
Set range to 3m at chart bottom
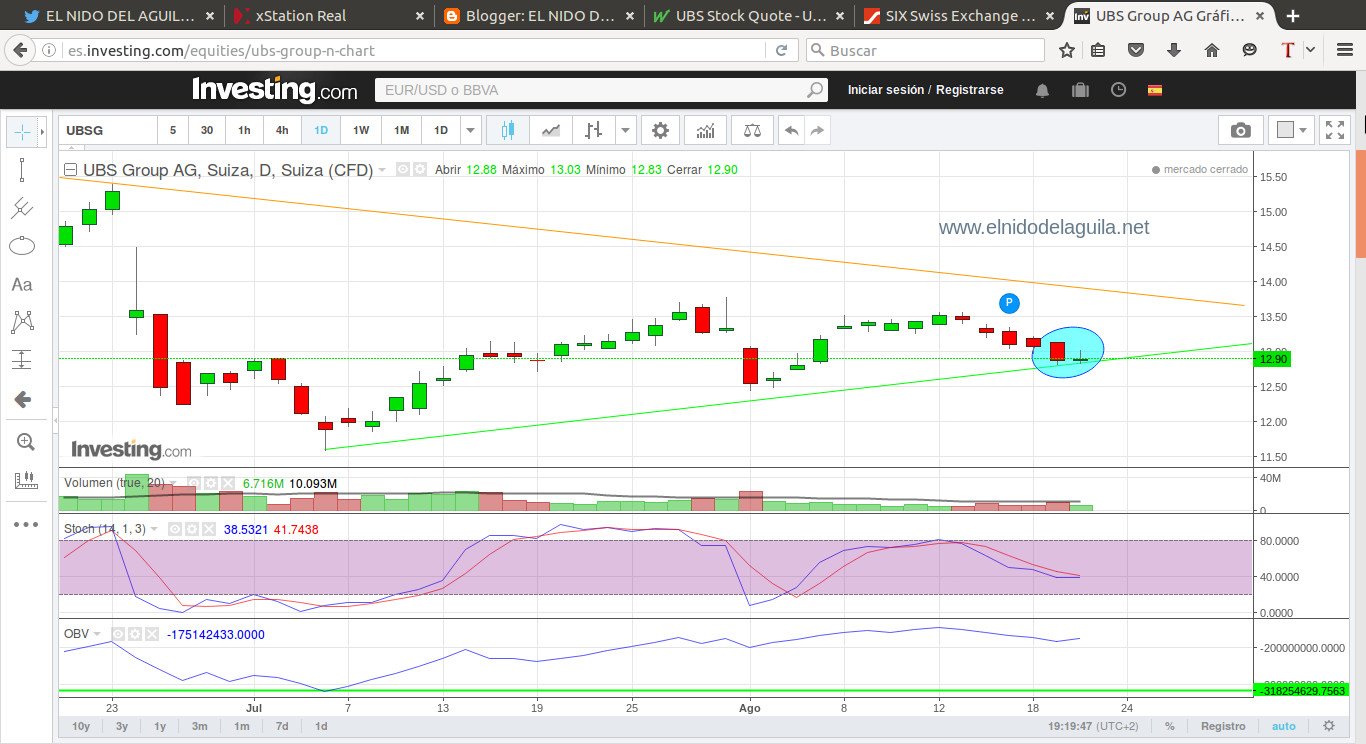pos(200,726)
